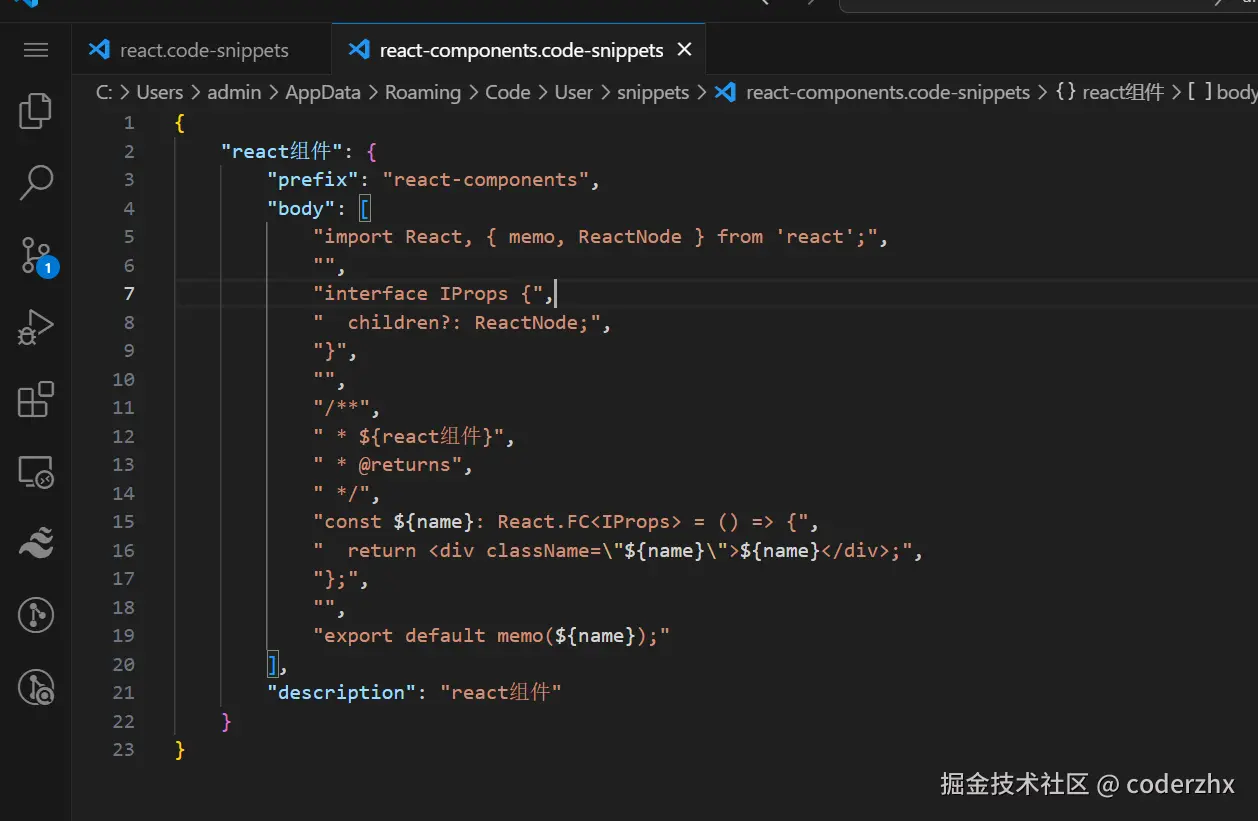
Task: Open the hamburger application menu
Action: [36, 50]
